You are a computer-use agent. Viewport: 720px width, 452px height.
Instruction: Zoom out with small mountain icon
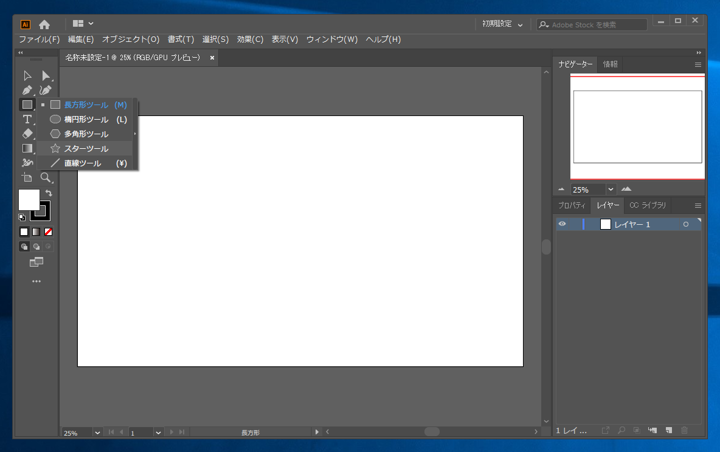(562, 189)
